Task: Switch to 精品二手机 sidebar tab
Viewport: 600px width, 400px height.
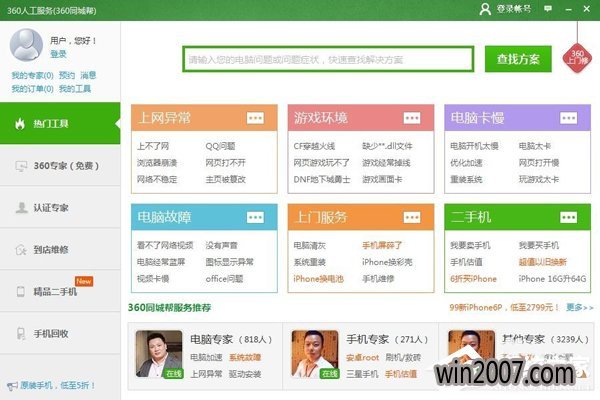Action: [x=60, y=292]
